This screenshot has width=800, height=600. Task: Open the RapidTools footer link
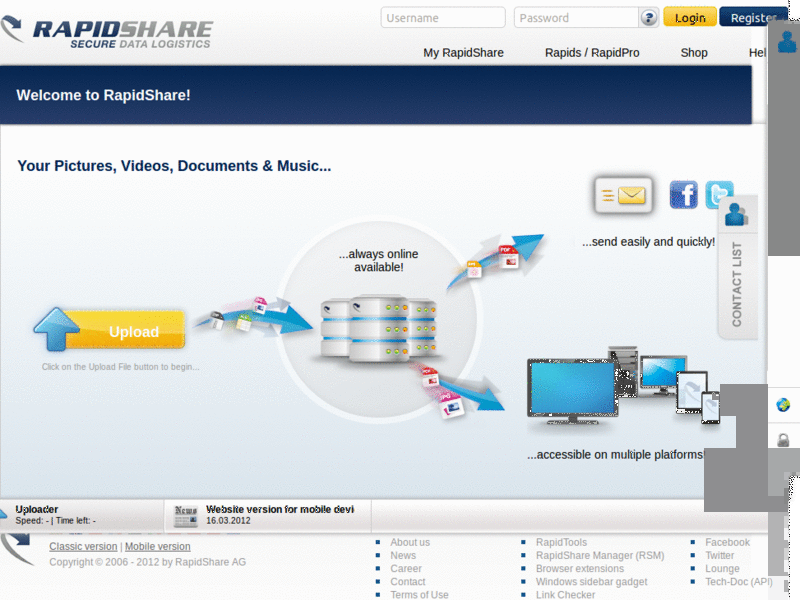[561, 542]
